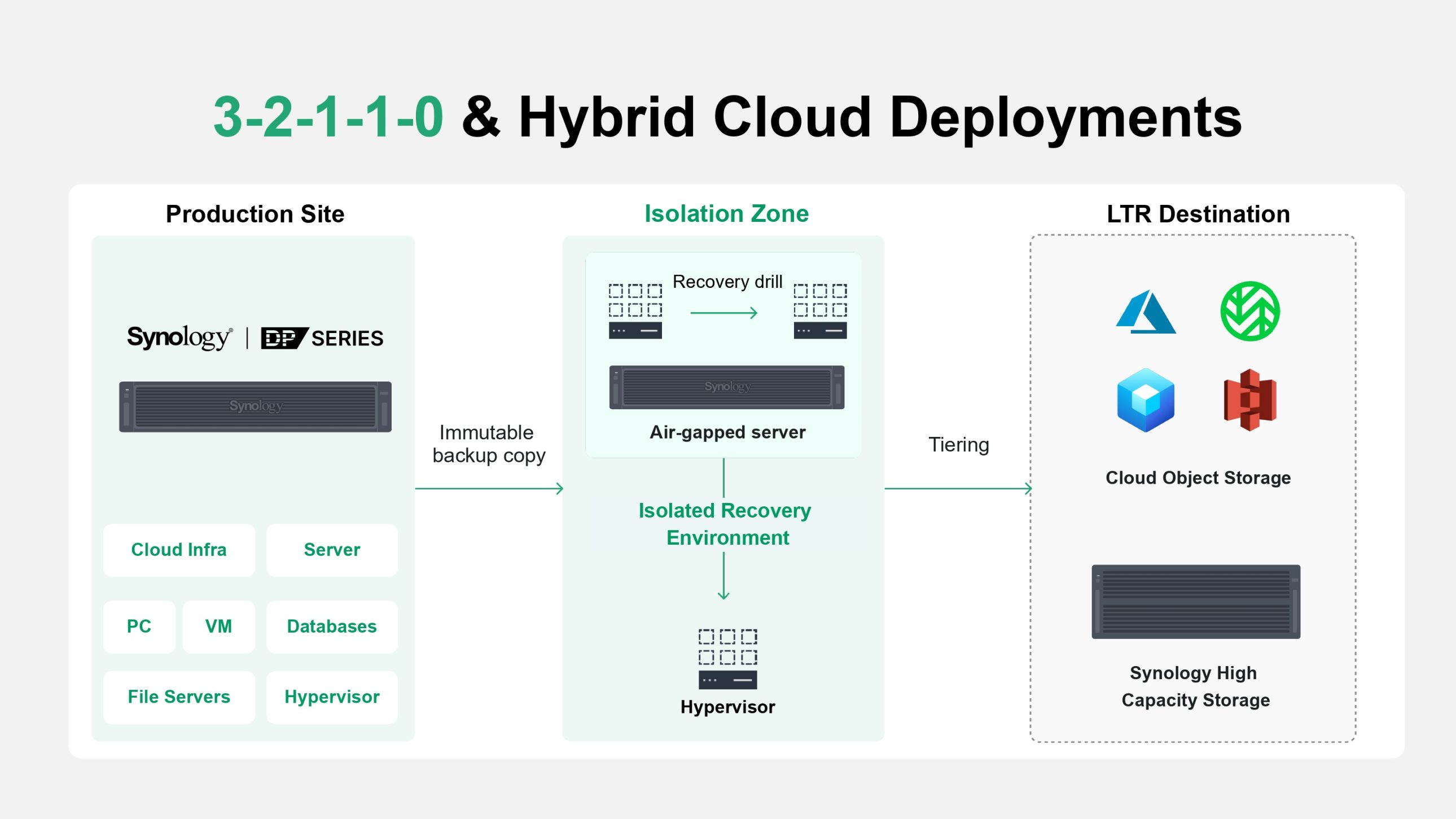Click the Synology DP Series logo
Viewport: 1456px width, 819px height.
(x=255, y=338)
